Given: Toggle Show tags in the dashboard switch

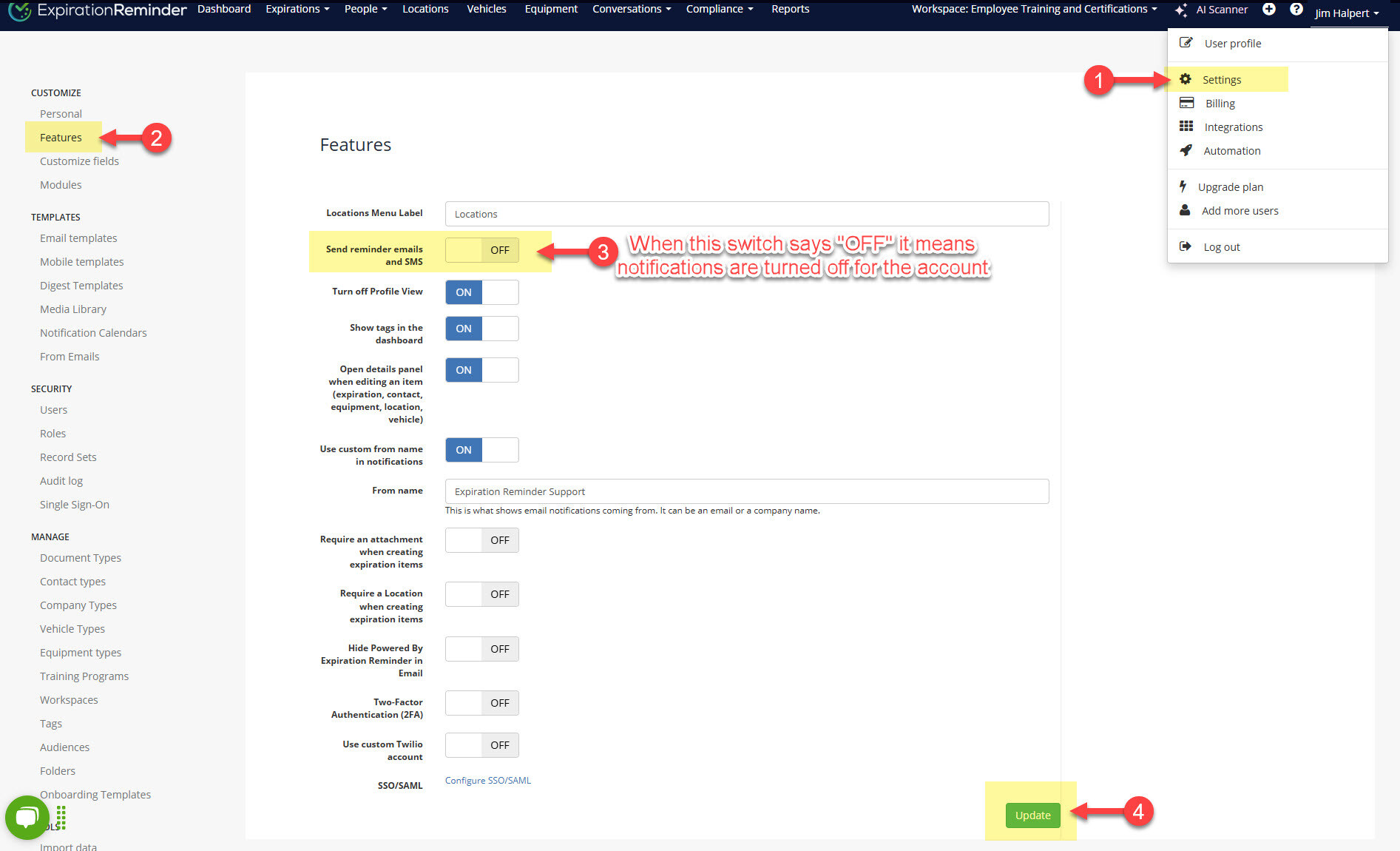Looking at the screenshot, I should [x=482, y=329].
